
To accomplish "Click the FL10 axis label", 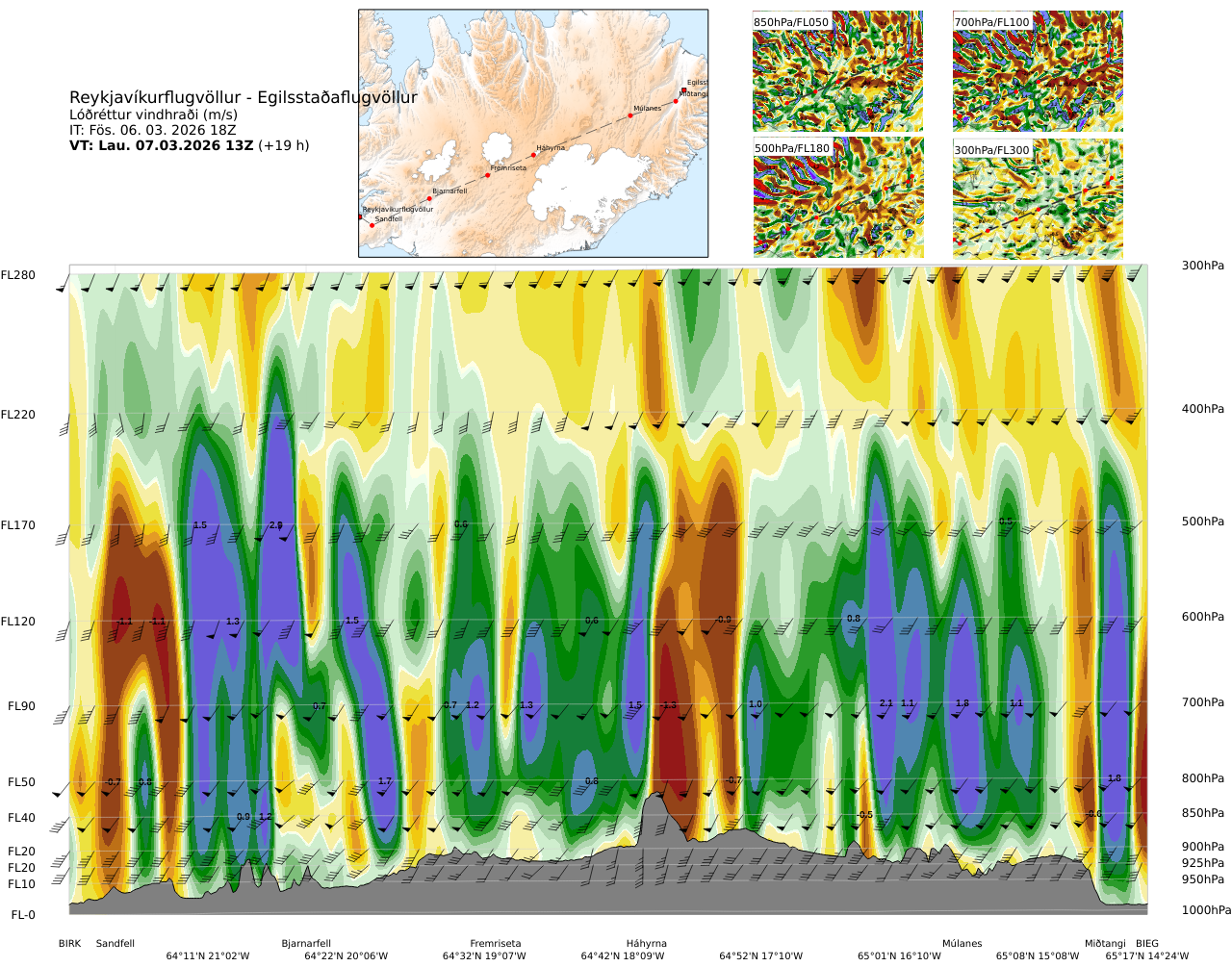I will 21,884.
